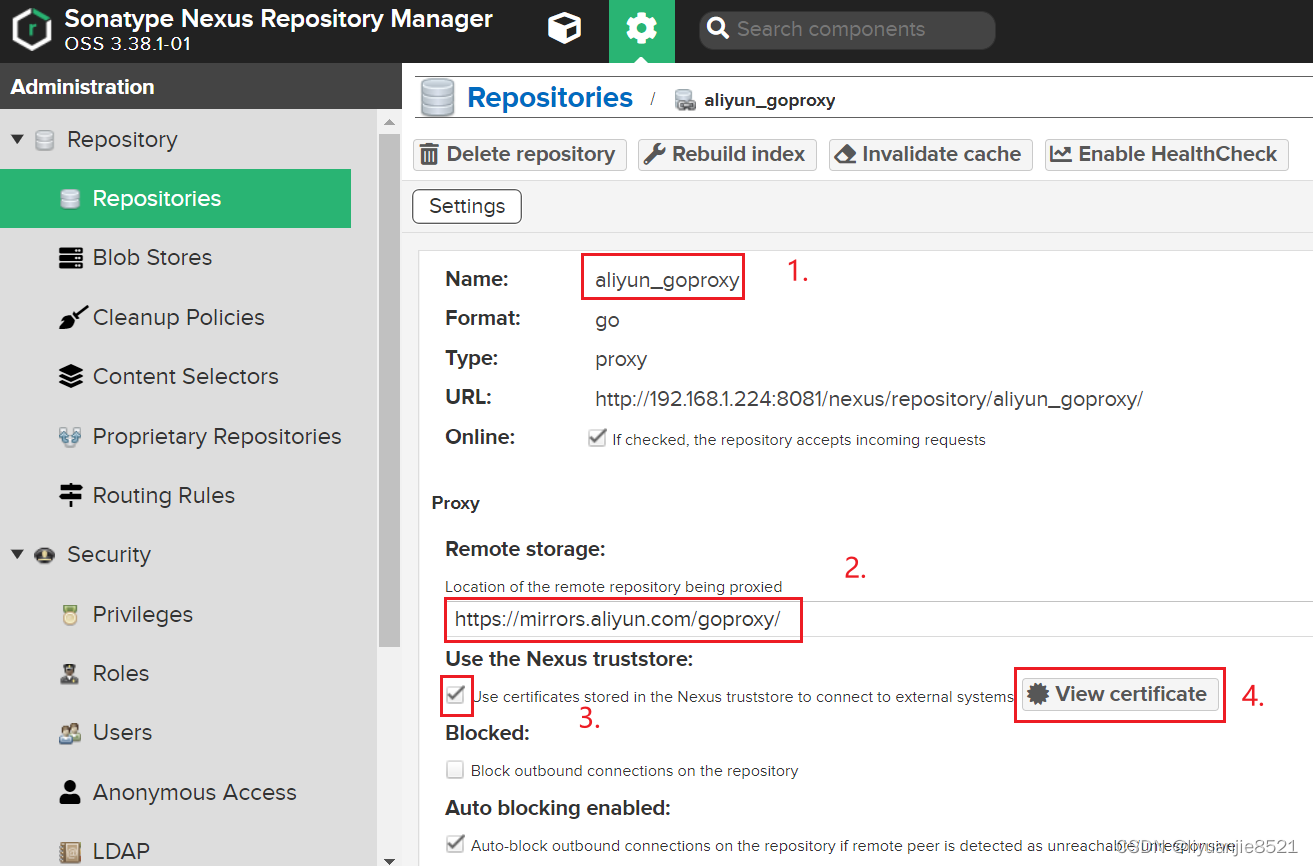1313x866 pixels.
Task: Click the Repositories stack icon in sidebar
Action: [70, 199]
